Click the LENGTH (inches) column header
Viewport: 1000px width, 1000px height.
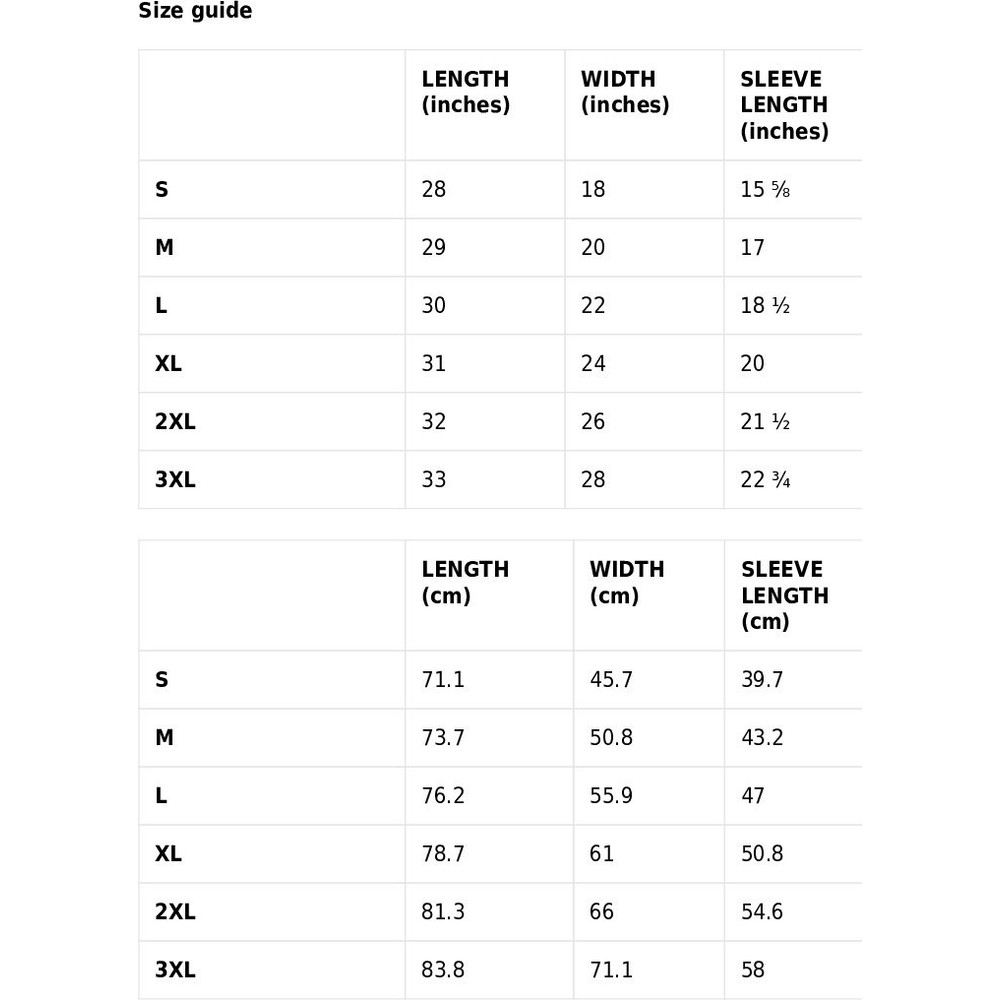(x=465, y=92)
